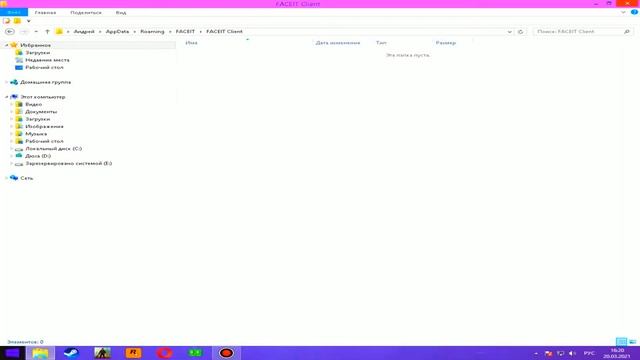The height and width of the screenshot is (360, 640).
Task: Open Explorer help icon
Action: pyautogui.click(x=634, y=12)
